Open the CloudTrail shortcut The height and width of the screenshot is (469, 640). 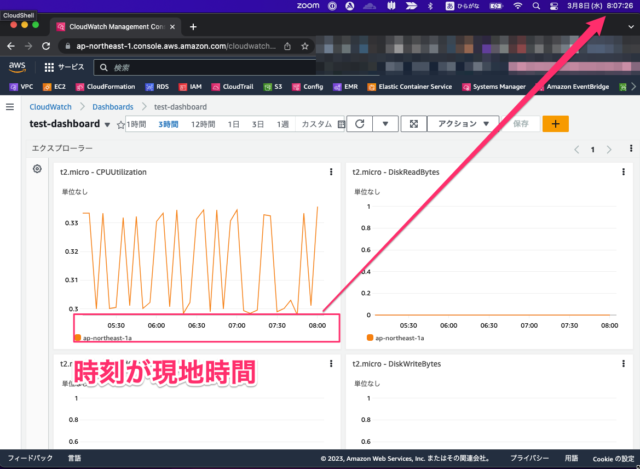(232, 87)
